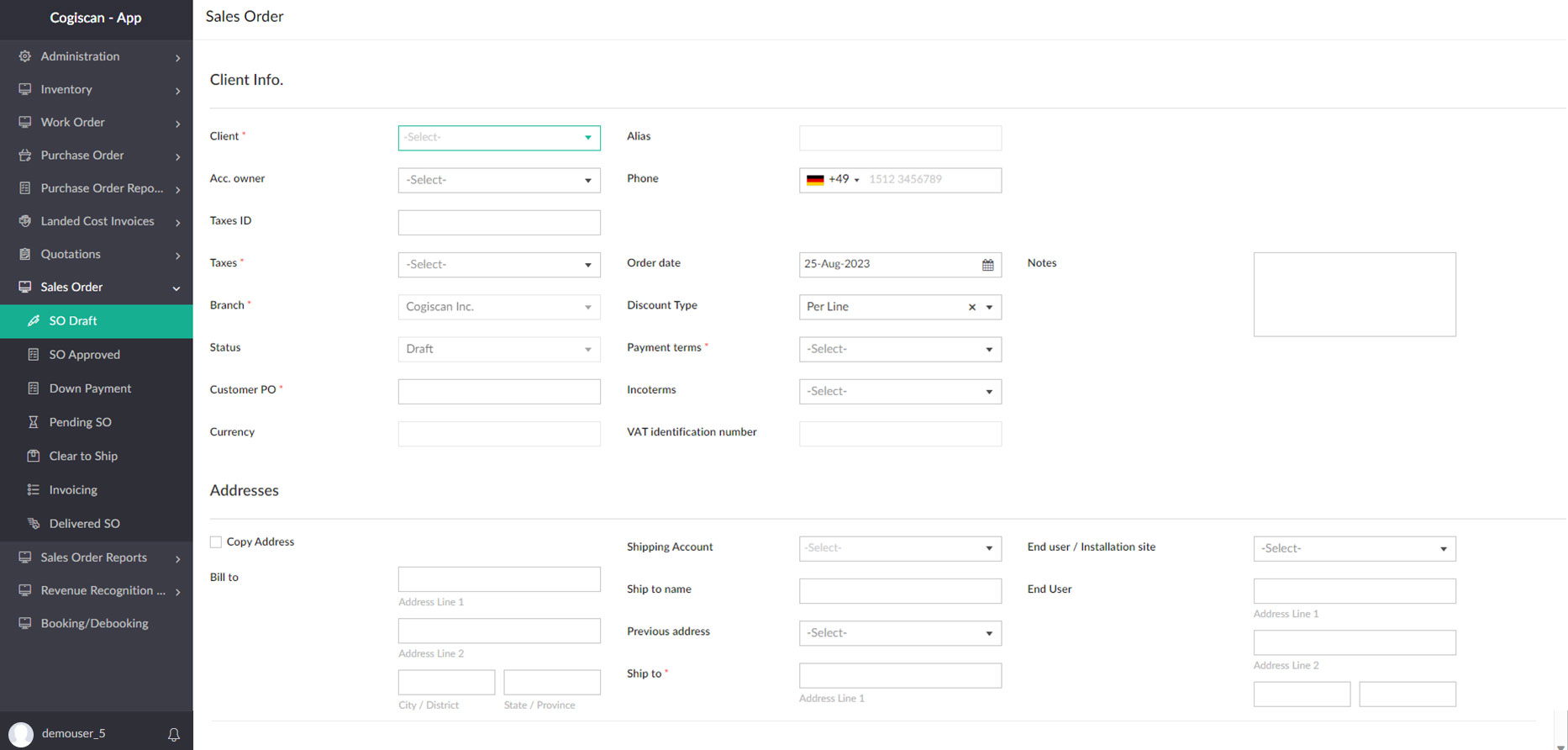Viewport: 1568px width, 750px height.
Task: Open the Order date calendar picker
Action: click(x=987, y=265)
